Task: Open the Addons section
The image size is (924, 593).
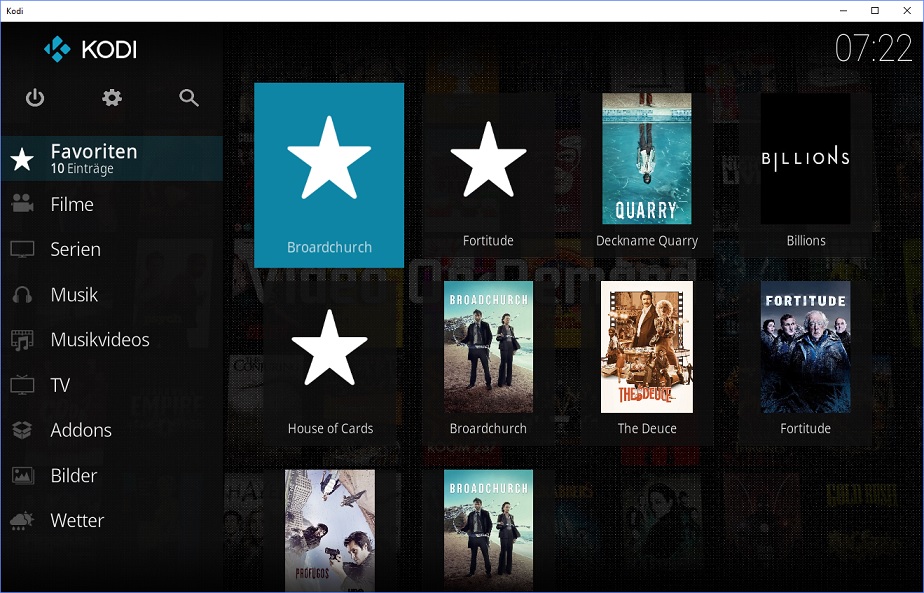Action: point(112,430)
